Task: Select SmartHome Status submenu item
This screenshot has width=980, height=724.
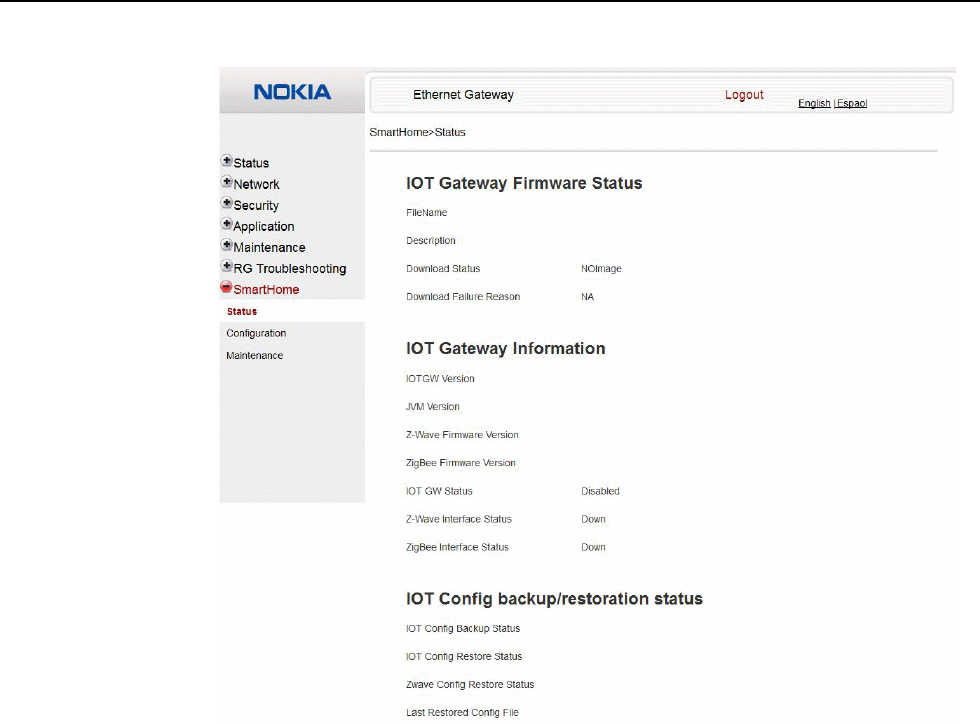Action: point(242,312)
